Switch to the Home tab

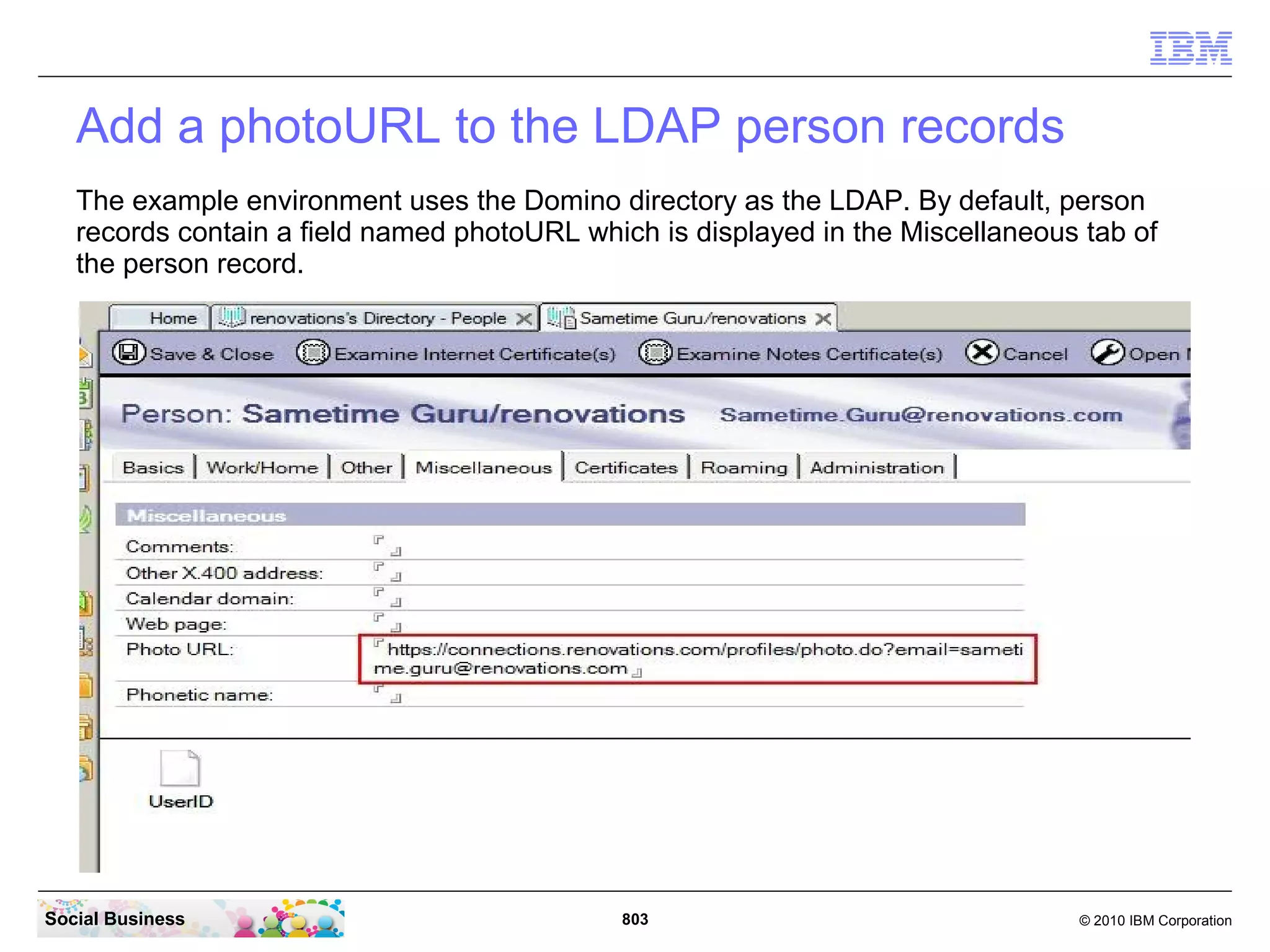tap(172, 319)
